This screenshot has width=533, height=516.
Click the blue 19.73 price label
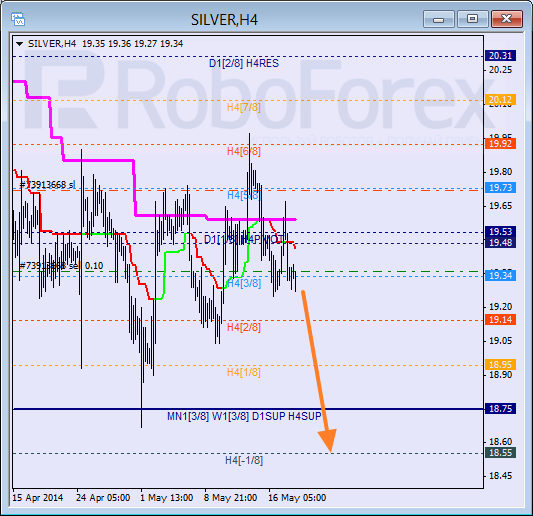click(x=500, y=187)
